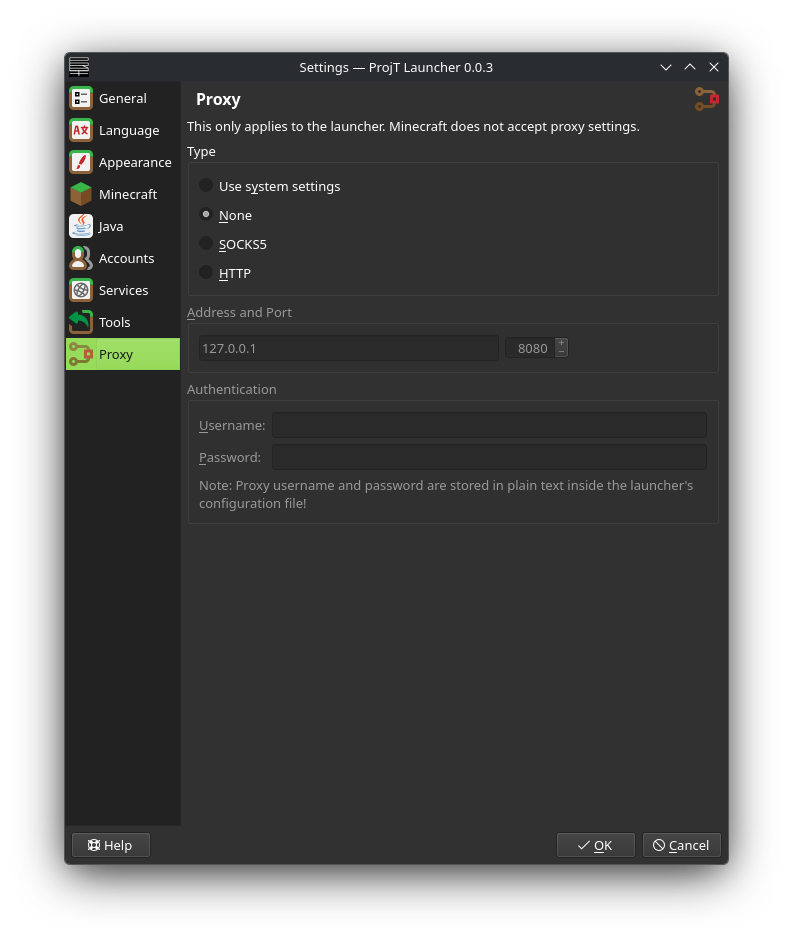Discard changes with Cancel button
Viewport: 793px width, 941px height.
point(681,845)
